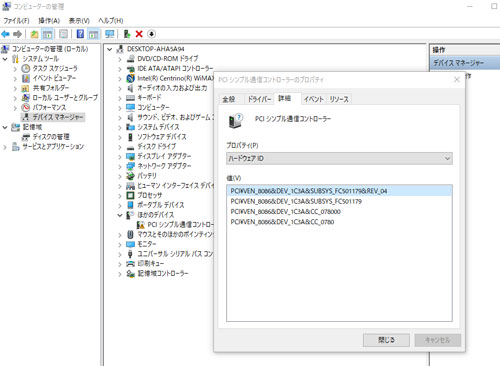
Task: Select 印刷キュー device category
Action: [151, 263]
